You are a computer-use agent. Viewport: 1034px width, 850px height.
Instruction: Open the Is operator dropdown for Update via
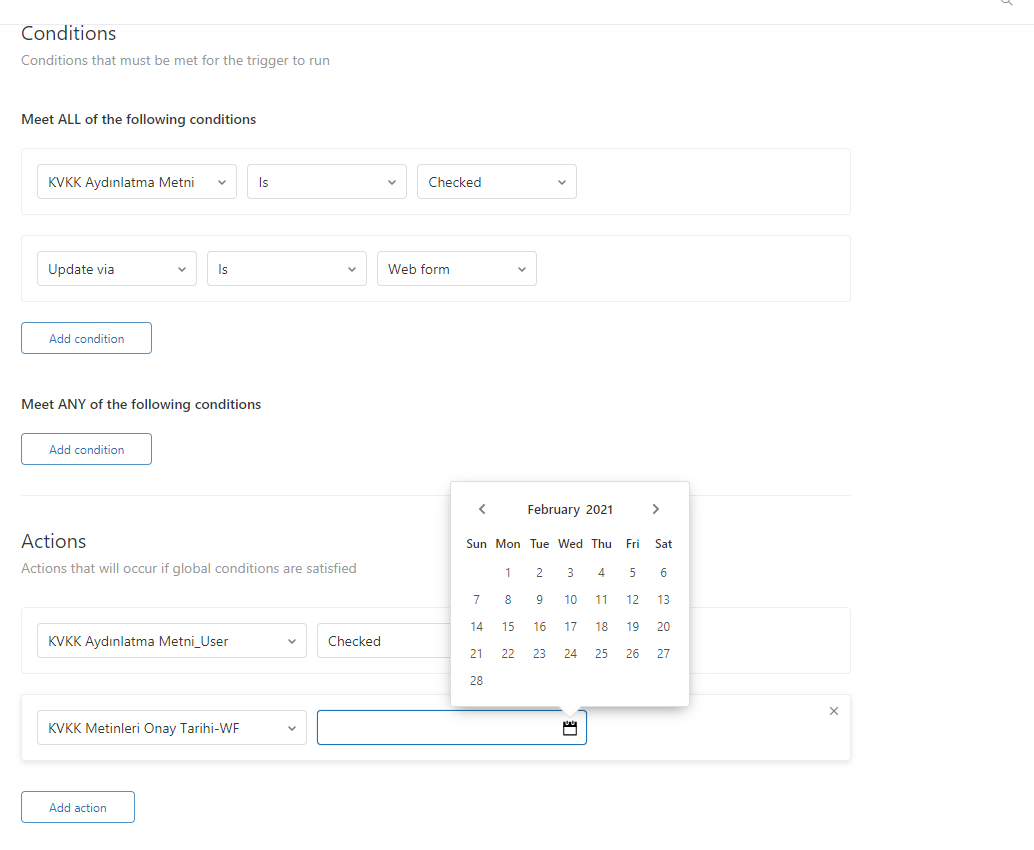pos(286,269)
